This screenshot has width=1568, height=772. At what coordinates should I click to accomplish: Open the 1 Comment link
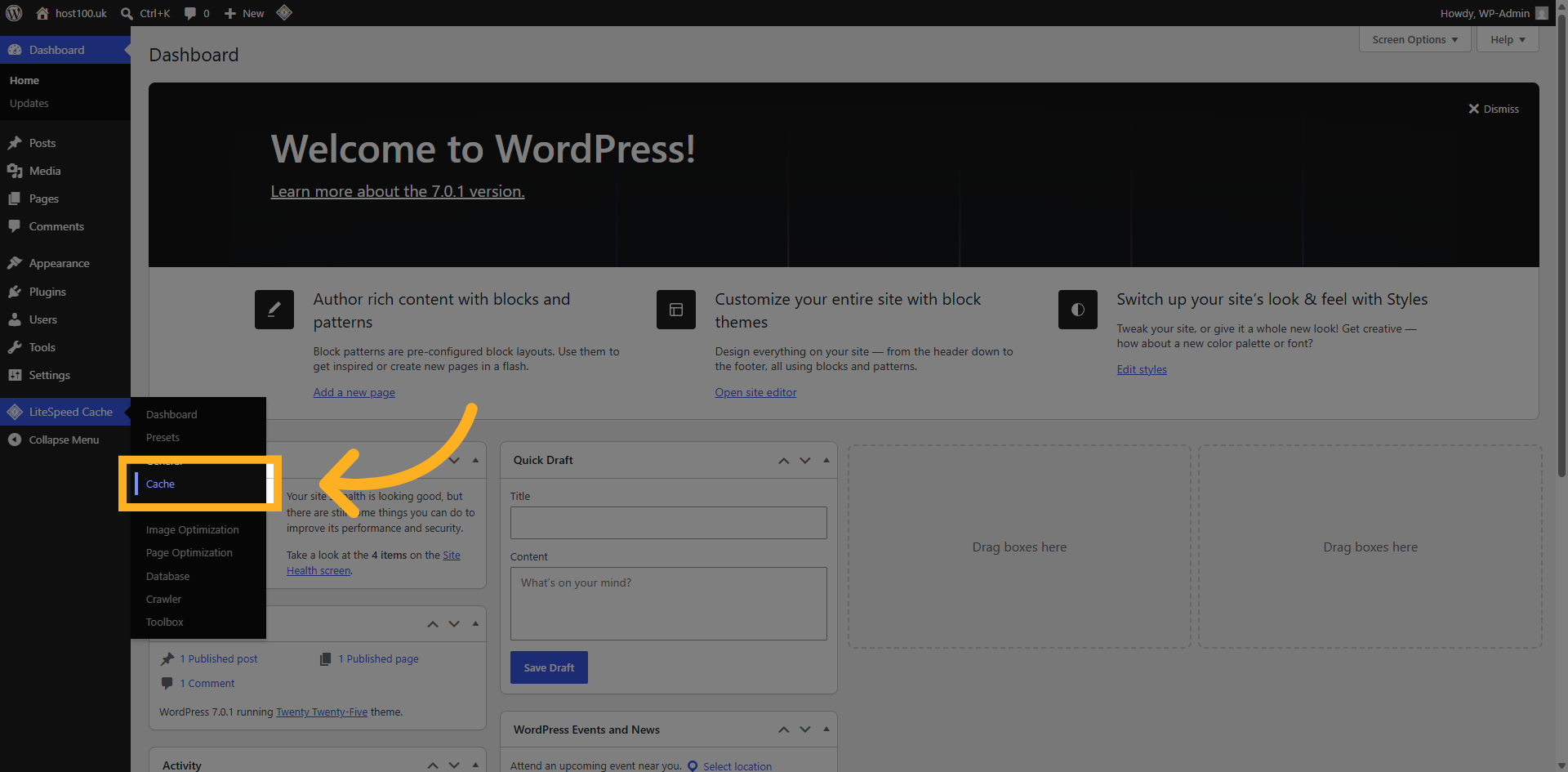click(x=207, y=683)
